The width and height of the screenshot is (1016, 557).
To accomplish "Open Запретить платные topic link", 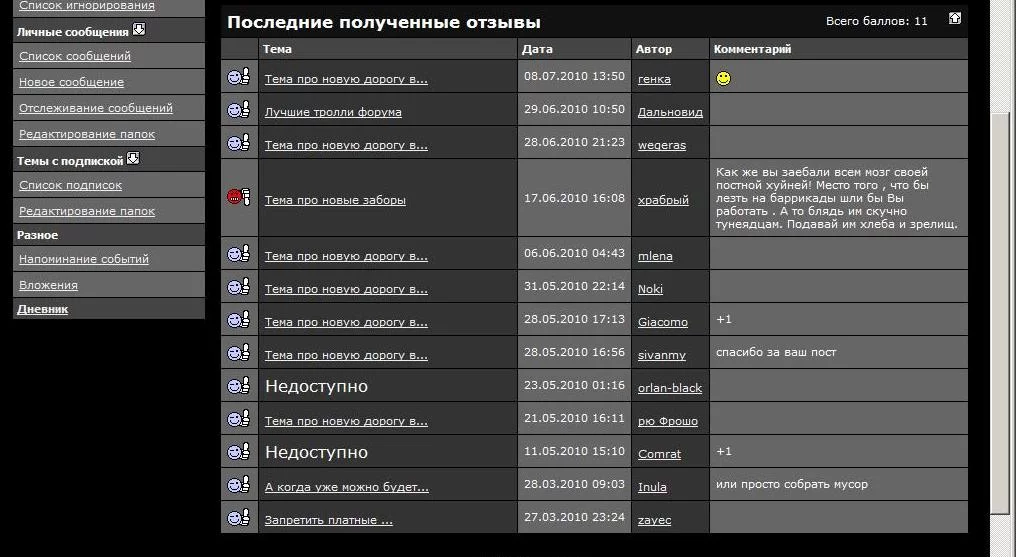I will click(x=329, y=520).
